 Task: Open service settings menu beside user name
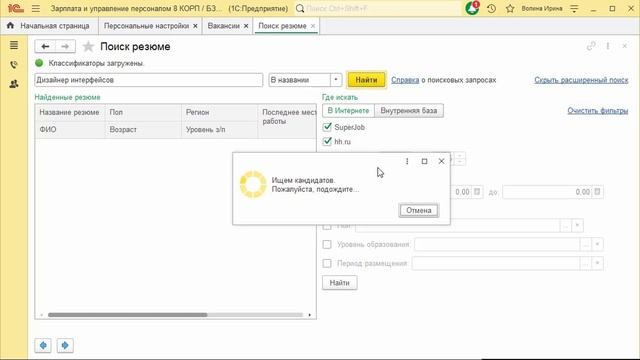(574, 8)
